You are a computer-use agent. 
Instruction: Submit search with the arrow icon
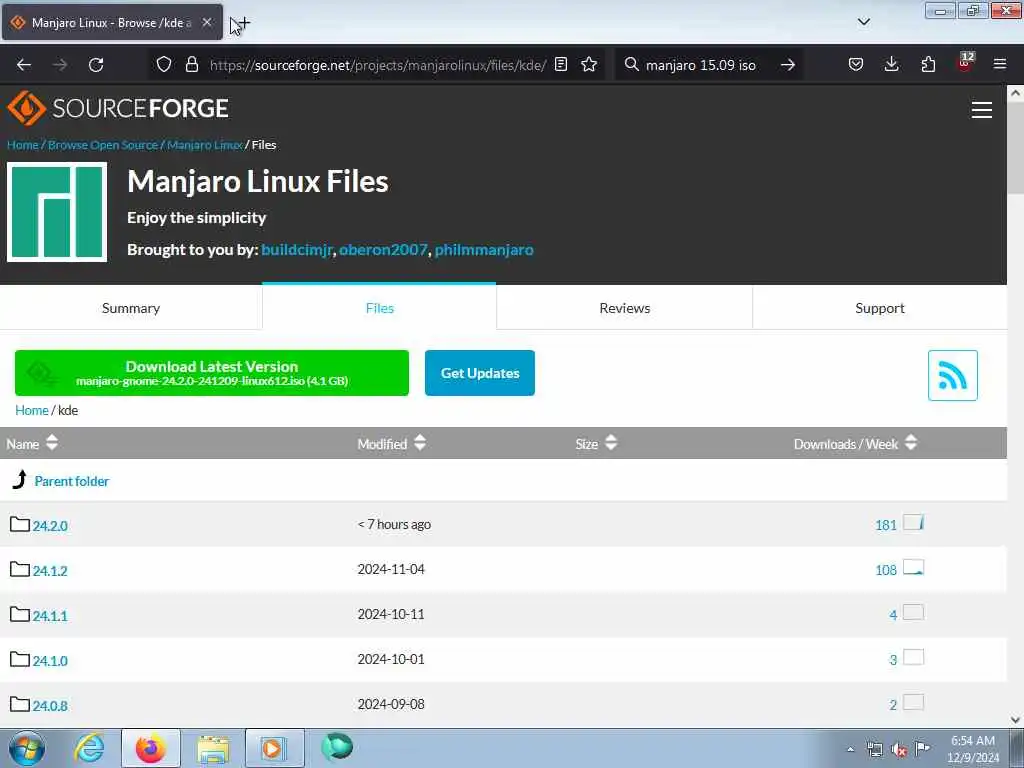click(x=788, y=65)
